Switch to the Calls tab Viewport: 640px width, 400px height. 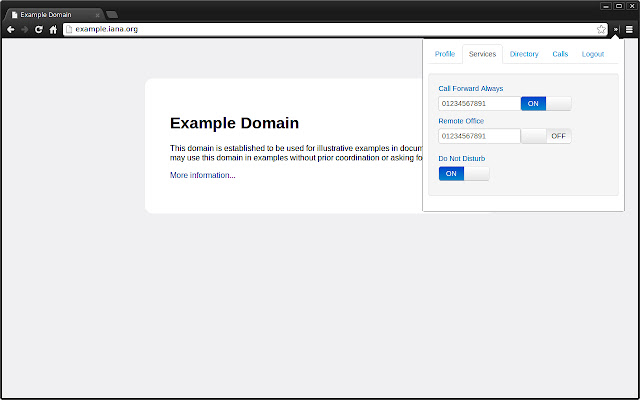(560, 54)
